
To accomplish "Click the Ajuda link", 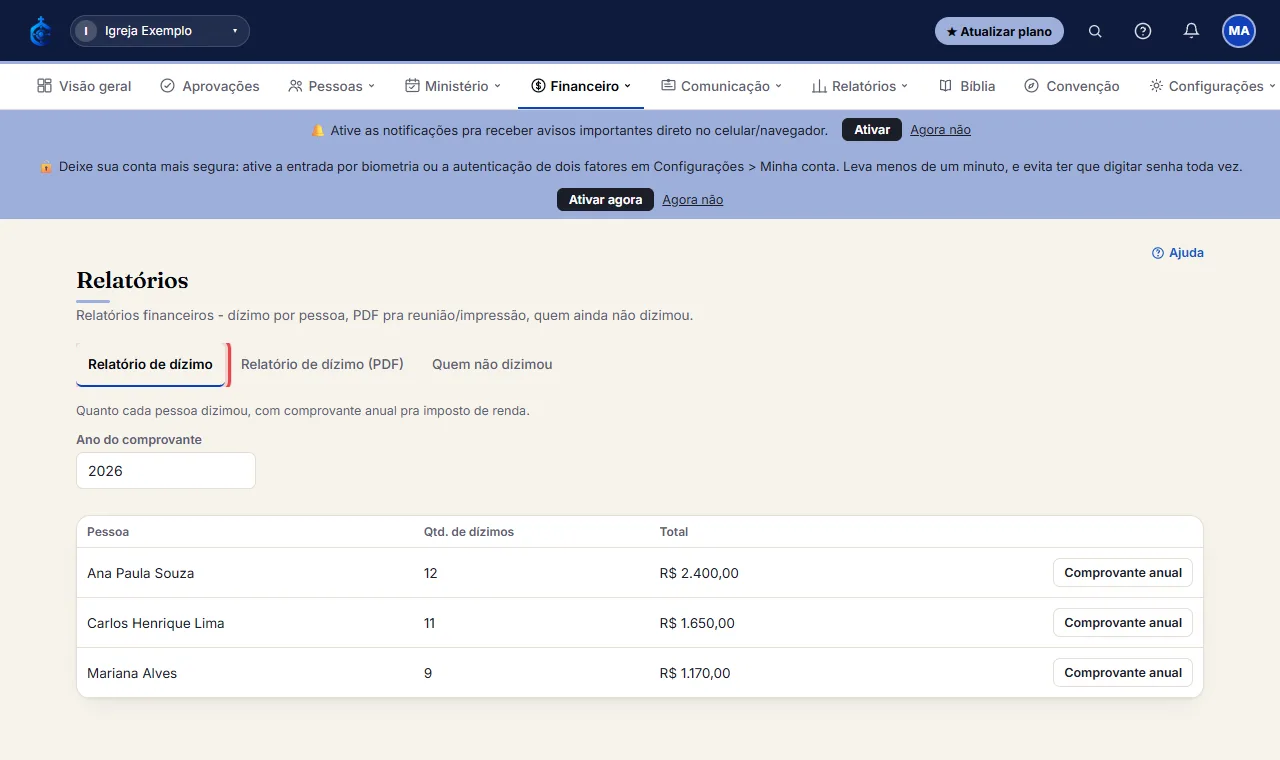I will click(1178, 253).
